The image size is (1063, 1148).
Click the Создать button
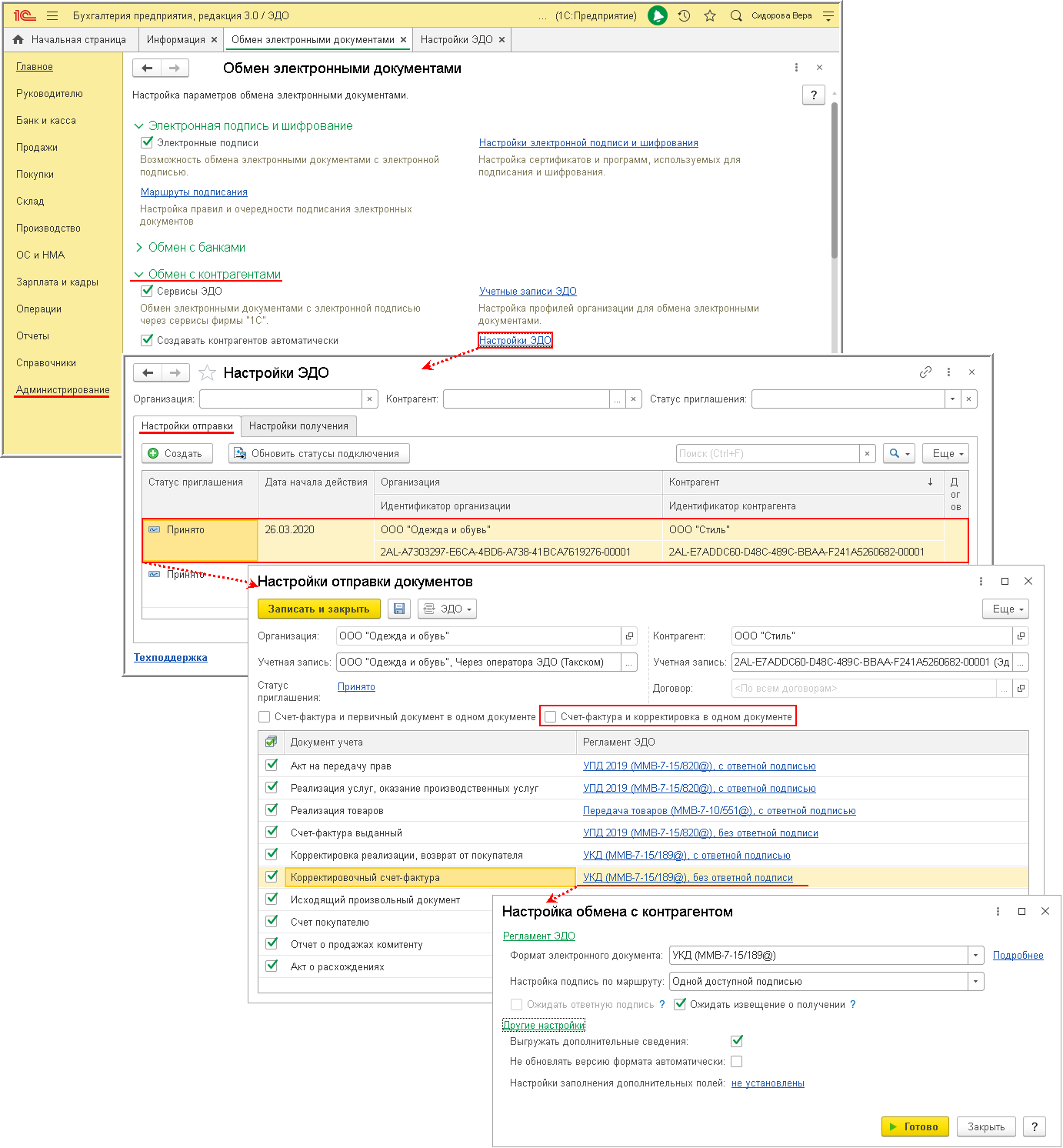[x=176, y=454]
